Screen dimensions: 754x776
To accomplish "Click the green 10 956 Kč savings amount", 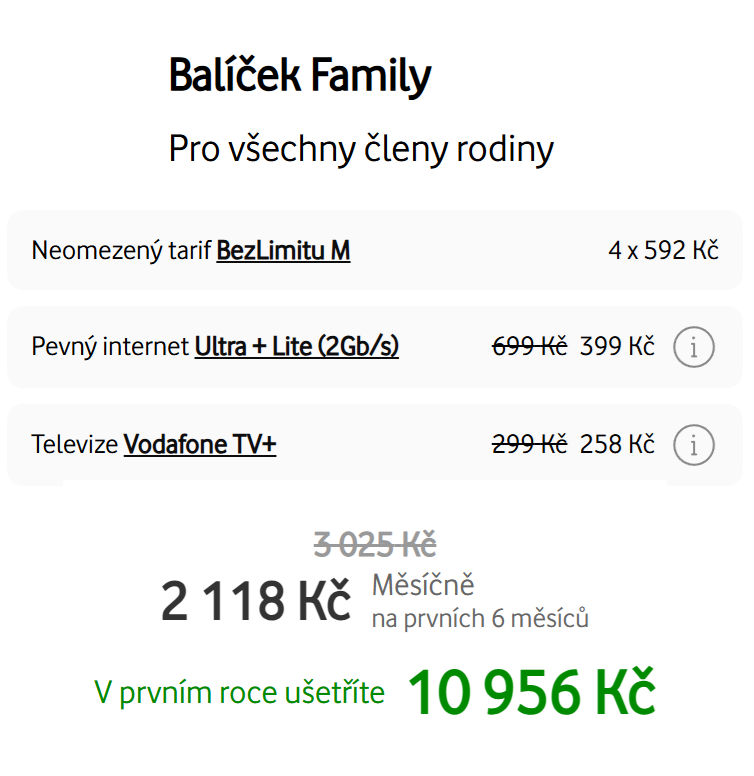I will pyautogui.click(x=531, y=692).
